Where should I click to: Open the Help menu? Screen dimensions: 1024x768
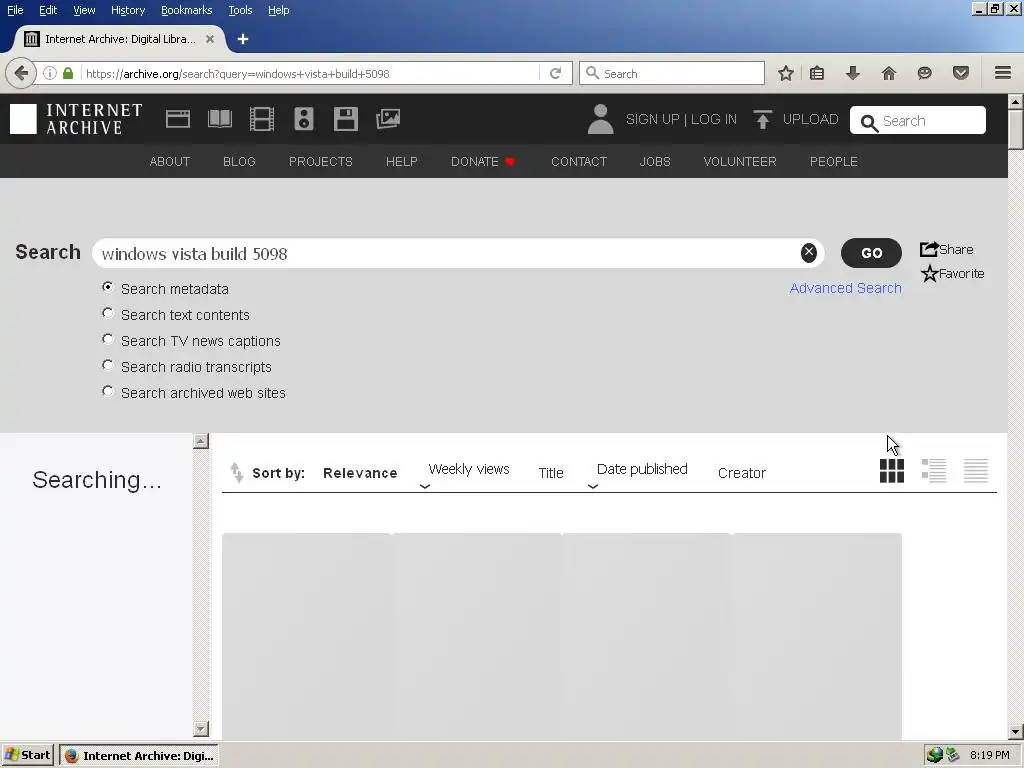coord(279,10)
